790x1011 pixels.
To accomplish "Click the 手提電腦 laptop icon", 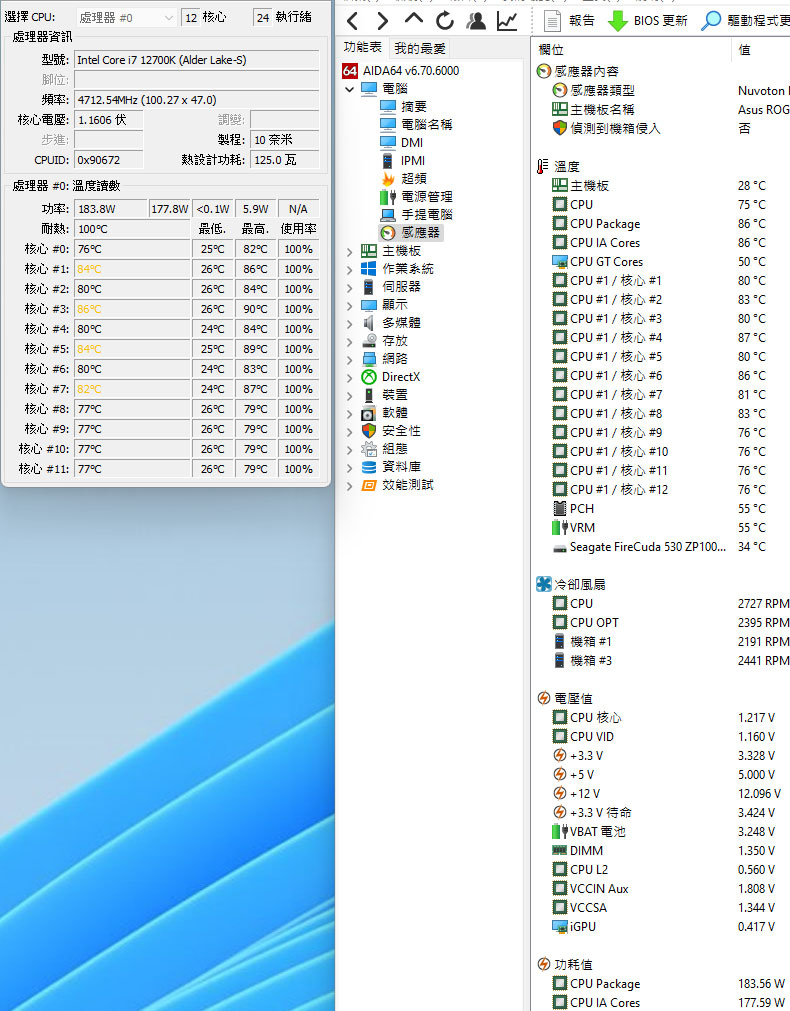I will 388,215.
